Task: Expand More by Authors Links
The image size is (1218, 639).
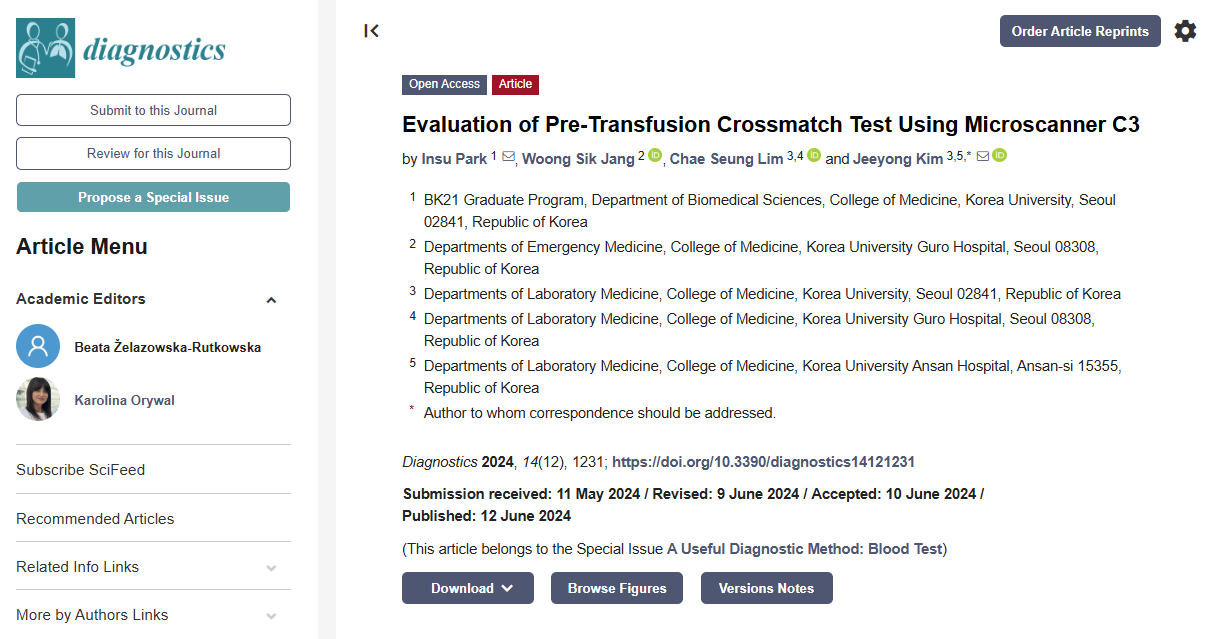Action: [x=271, y=616]
